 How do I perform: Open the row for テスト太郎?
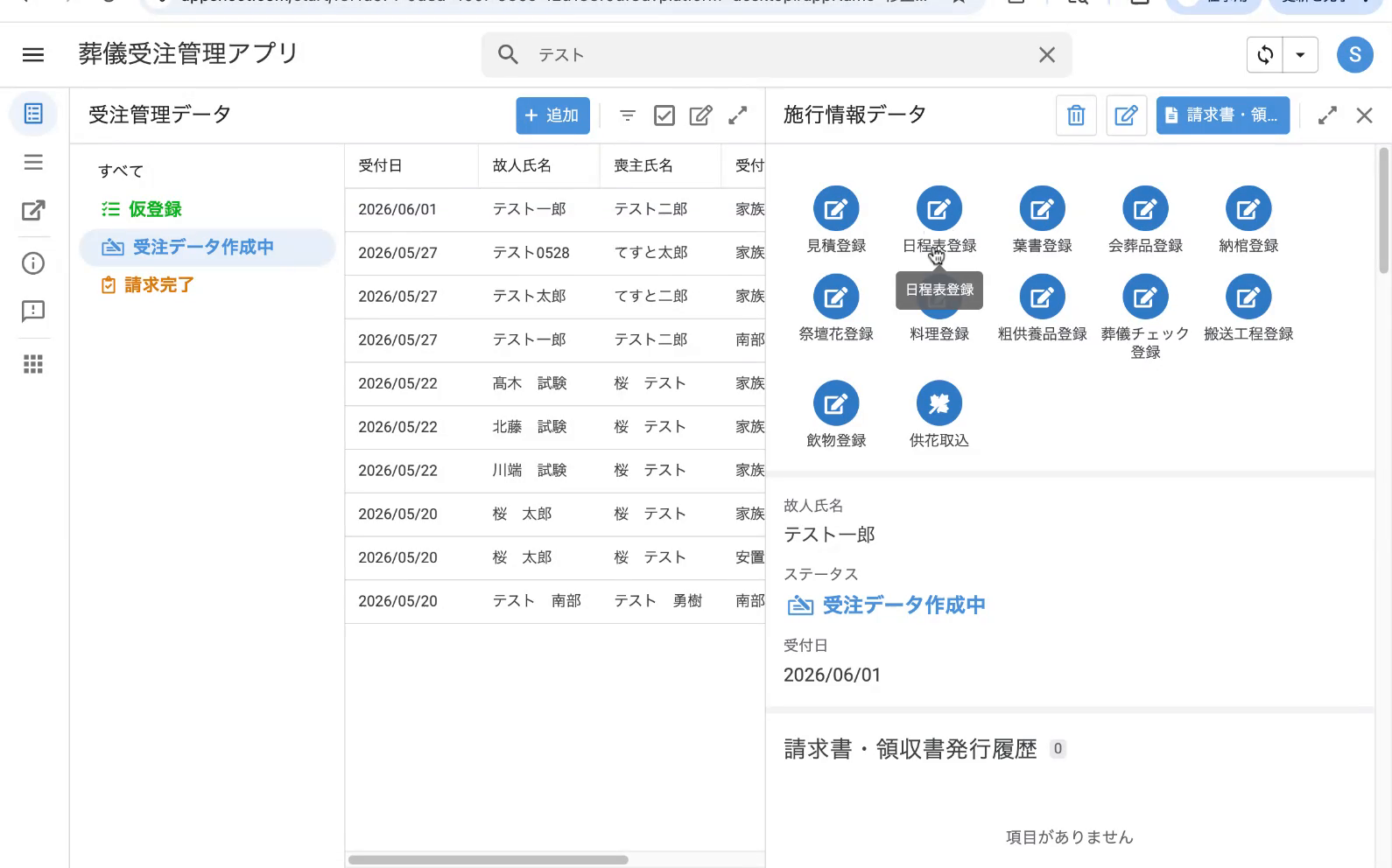[555, 297]
